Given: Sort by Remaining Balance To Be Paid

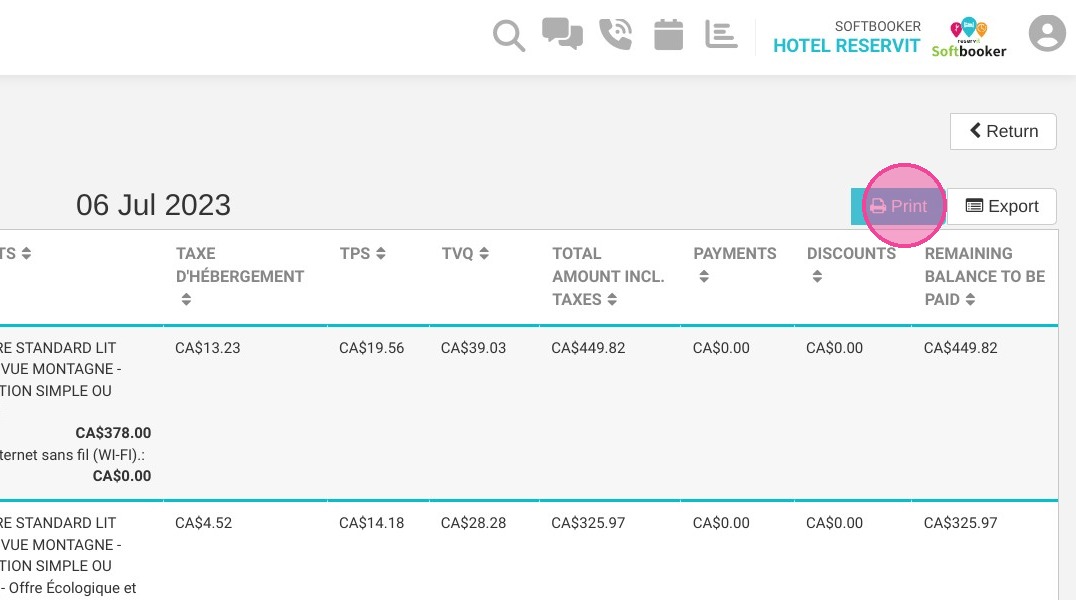Looking at the screenshot, I should coord(970,299).
